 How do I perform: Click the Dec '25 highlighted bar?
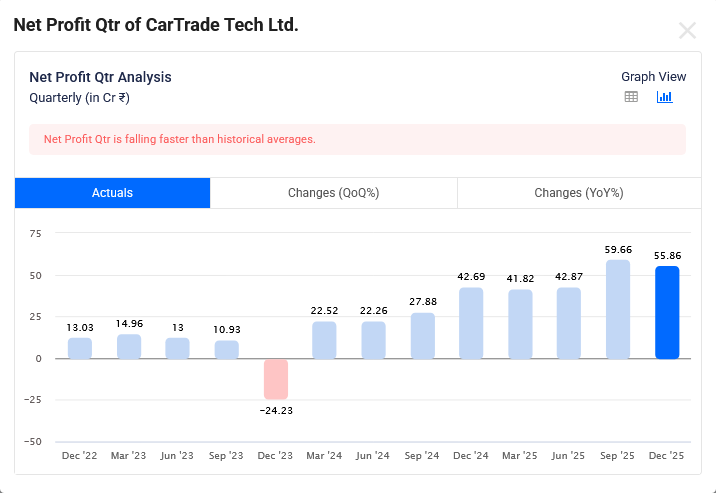coord(667,312)
